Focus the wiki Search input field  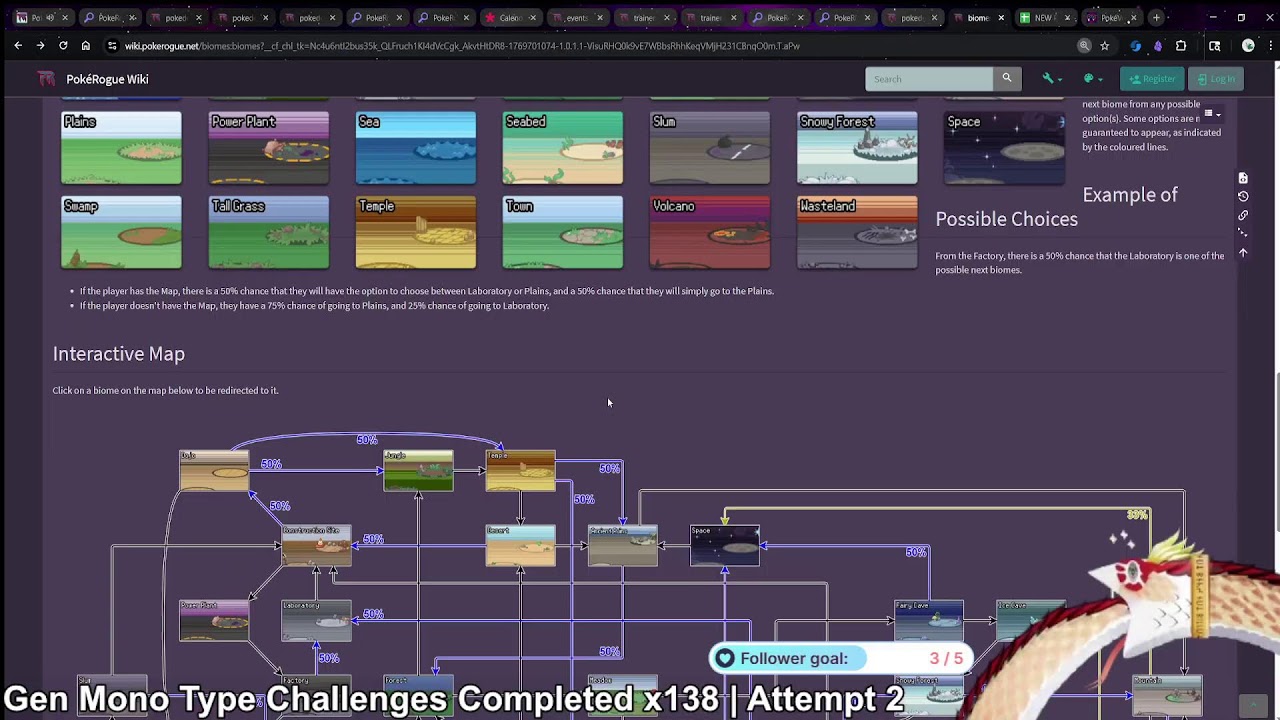coord(929,79)
